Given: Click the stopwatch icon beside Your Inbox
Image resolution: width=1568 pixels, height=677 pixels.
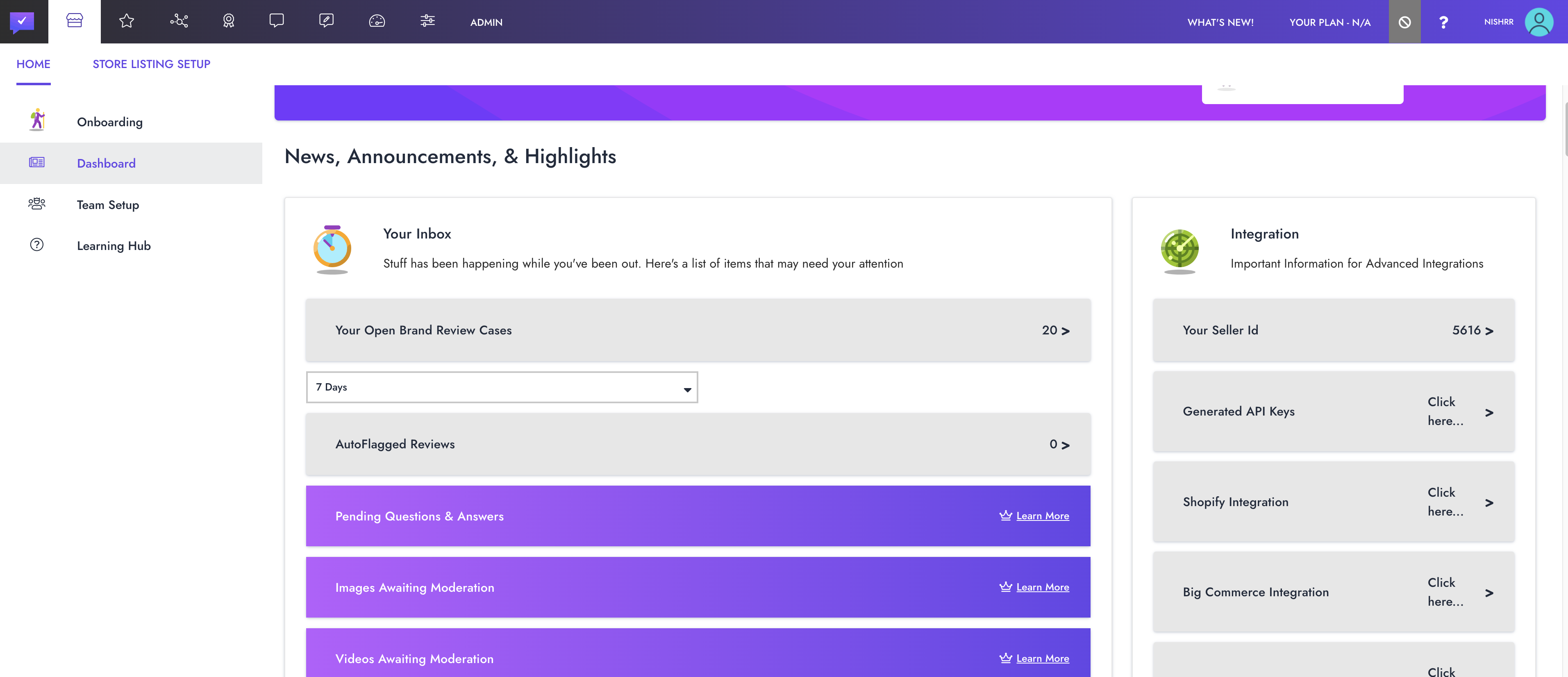Looking at the screenshot, I should 332,250.
